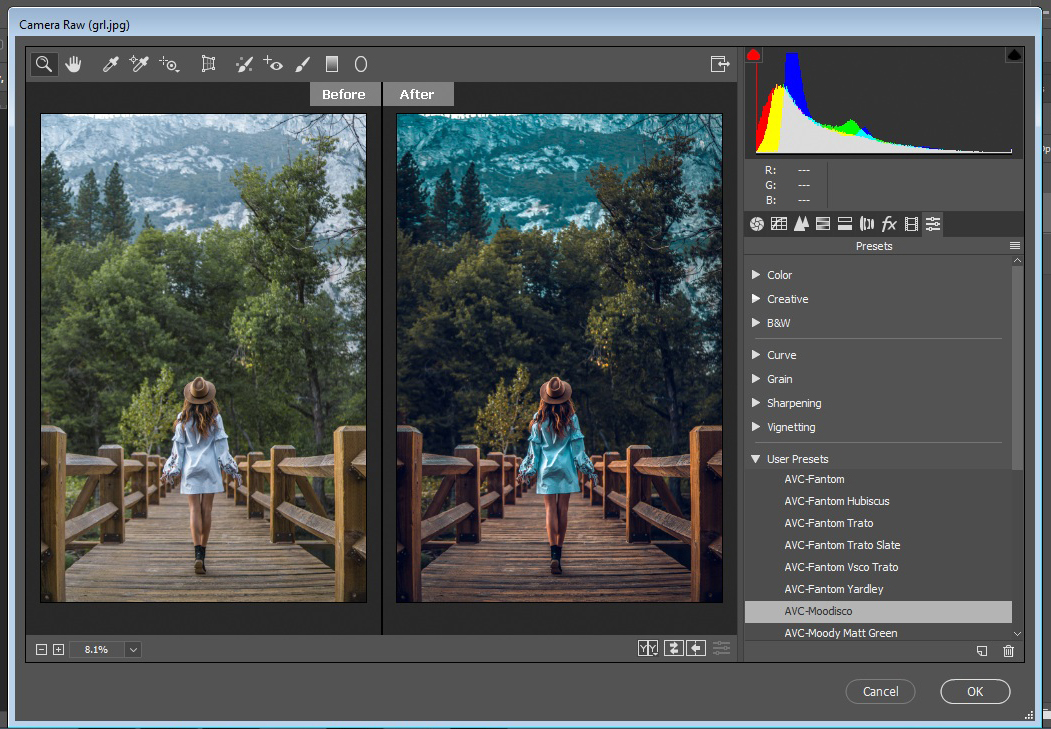
Task: Open the Calibration panel tab
Action: [x=911, y=224]
